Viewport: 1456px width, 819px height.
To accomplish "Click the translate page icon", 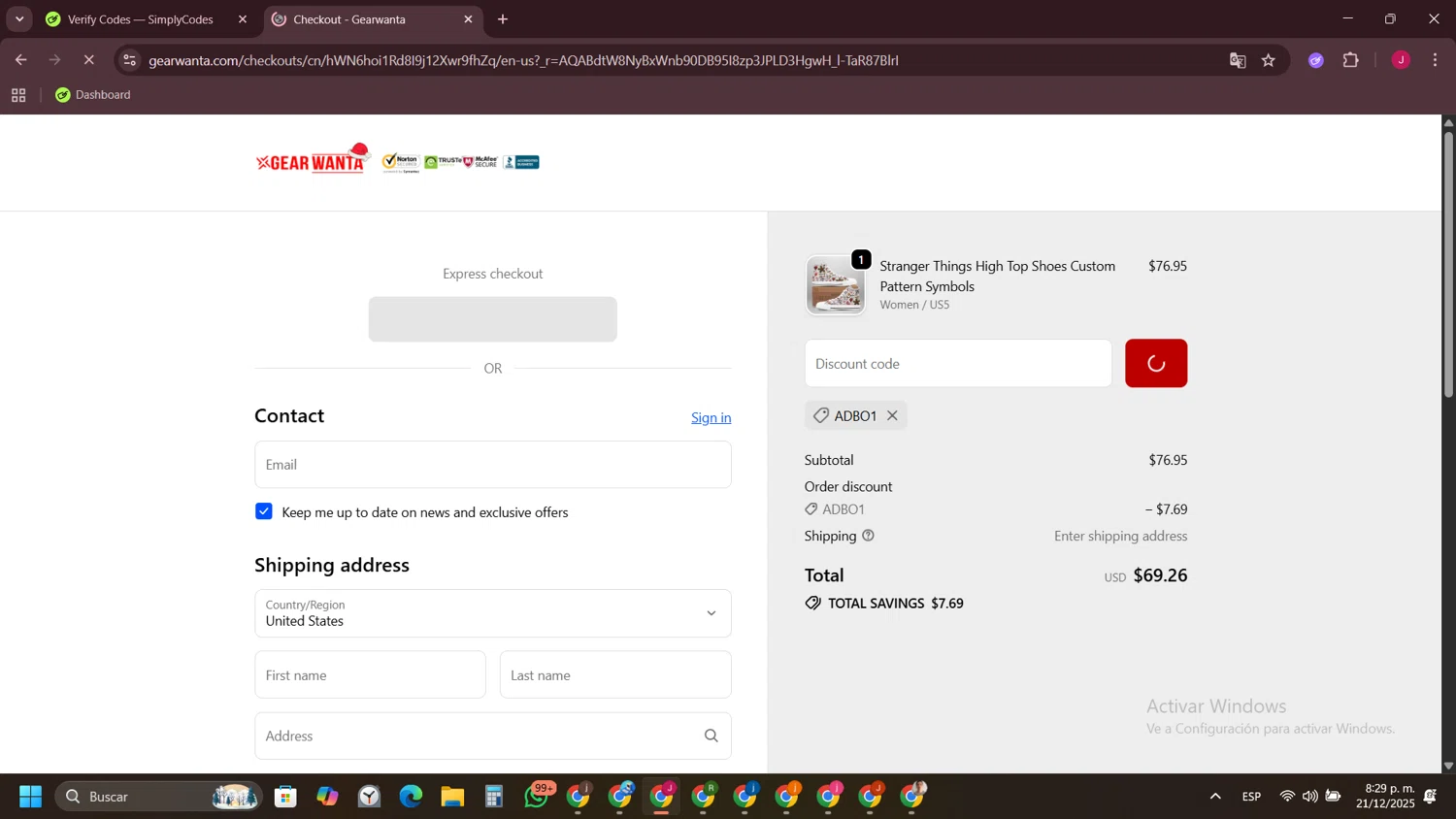I will pyautogui.click(x=1237, y=60).
